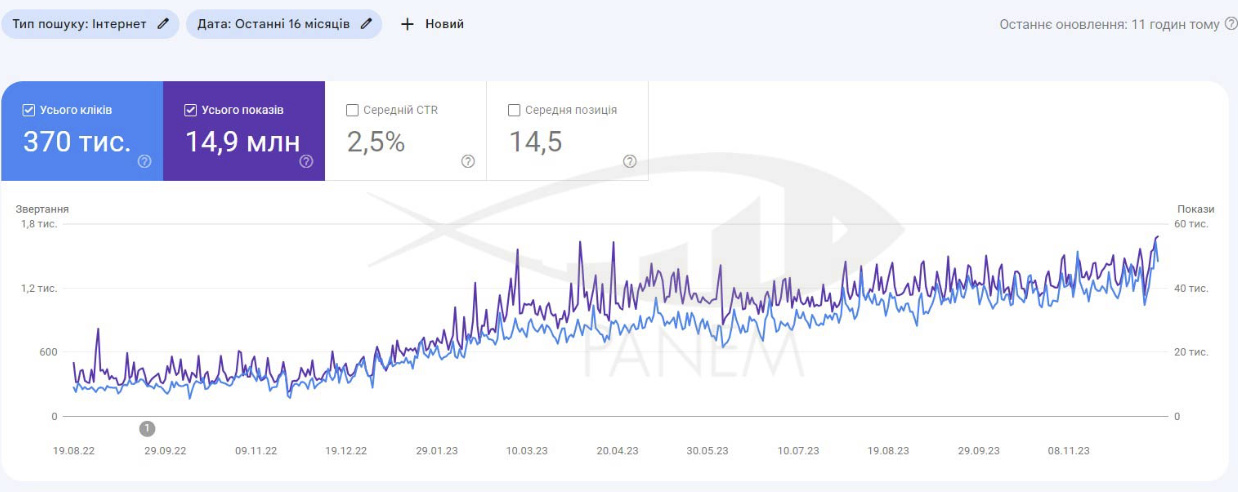The image size is (1238, 492).
Task: Click the plus icon beside Новий
Action: point(407,24)
